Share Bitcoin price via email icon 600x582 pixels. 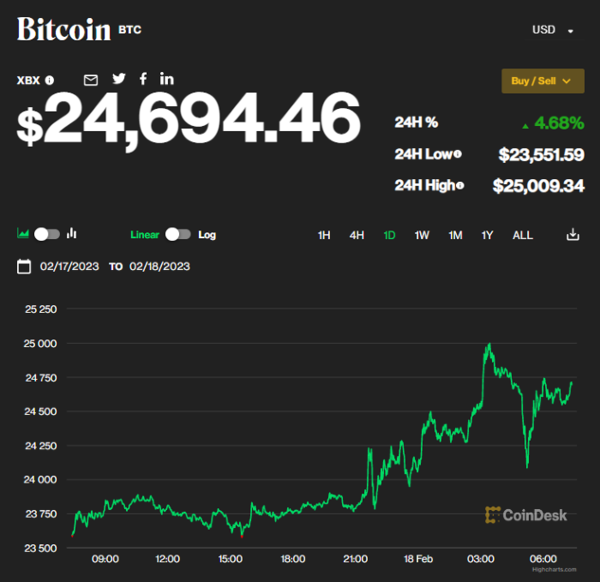[x=91, y=79]
